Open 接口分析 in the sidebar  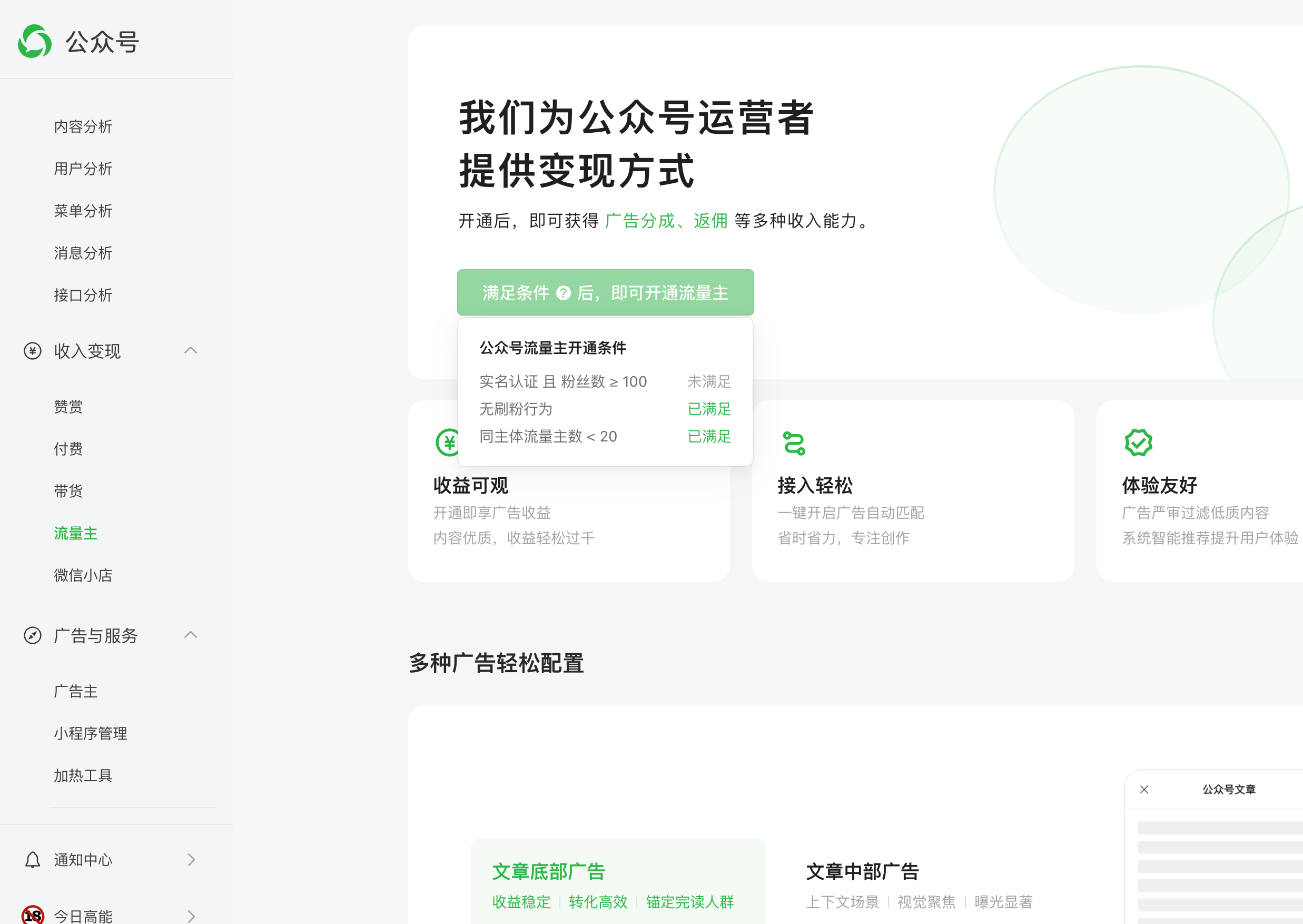pos(83,294)
